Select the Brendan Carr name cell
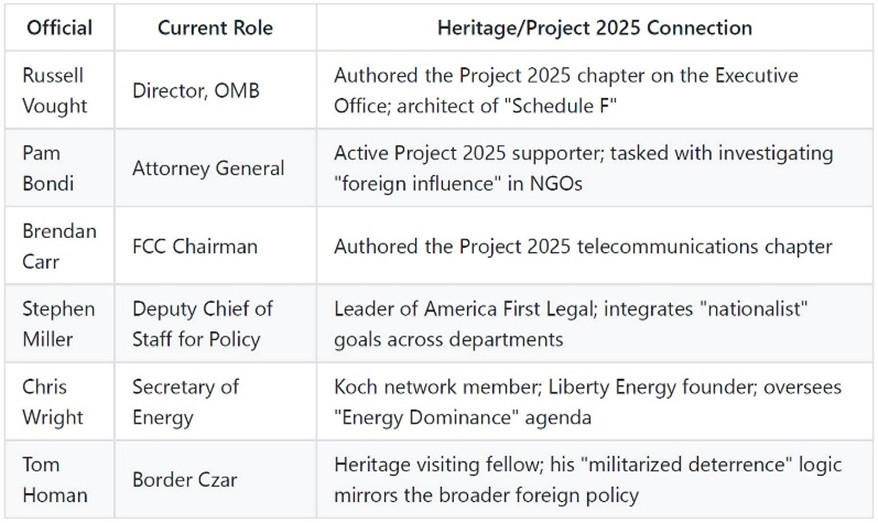This screenshot has height=523, width=878. point(59,247)
